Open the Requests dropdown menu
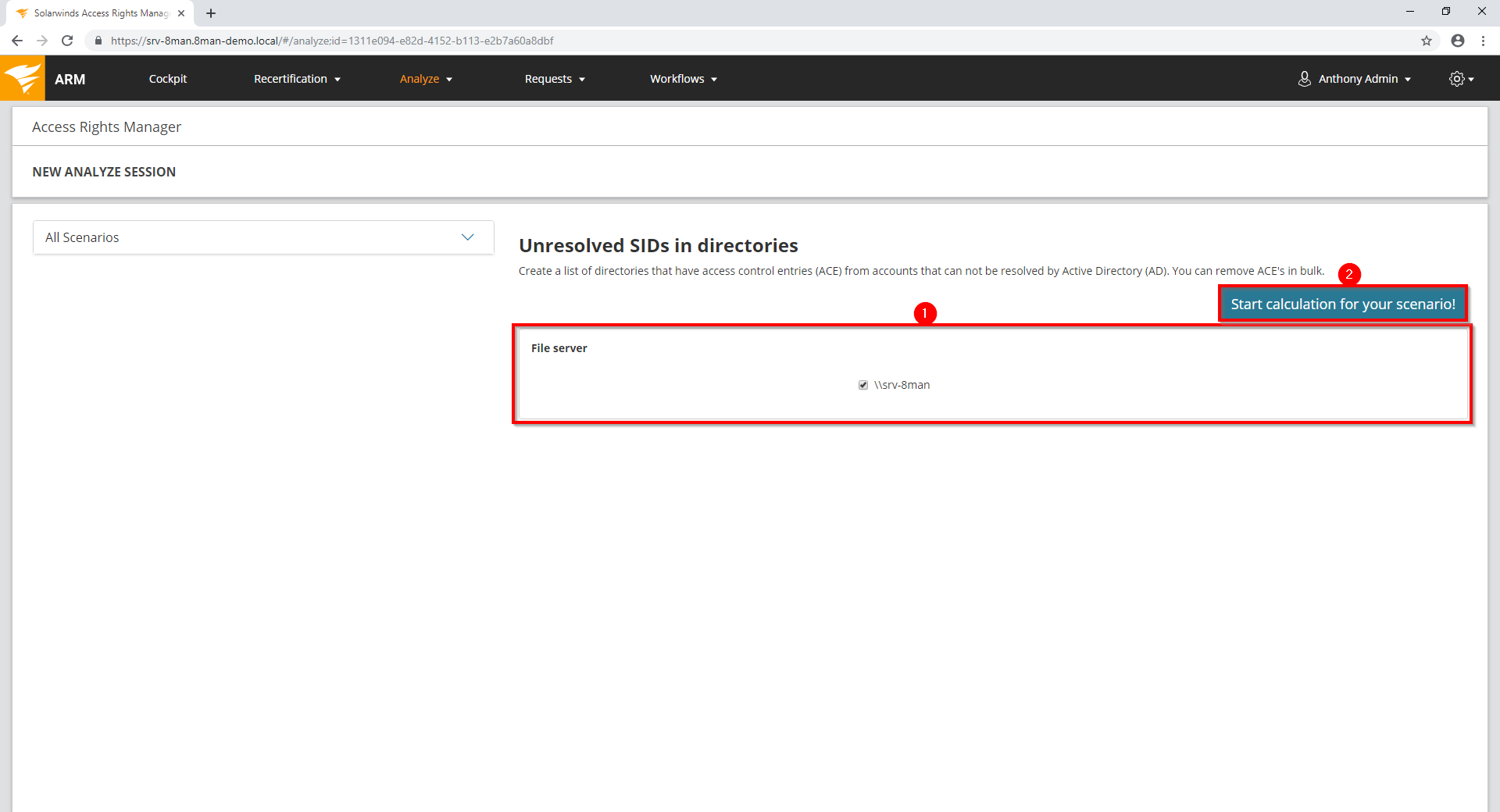The image size is (1500, 812). [555, 79]
